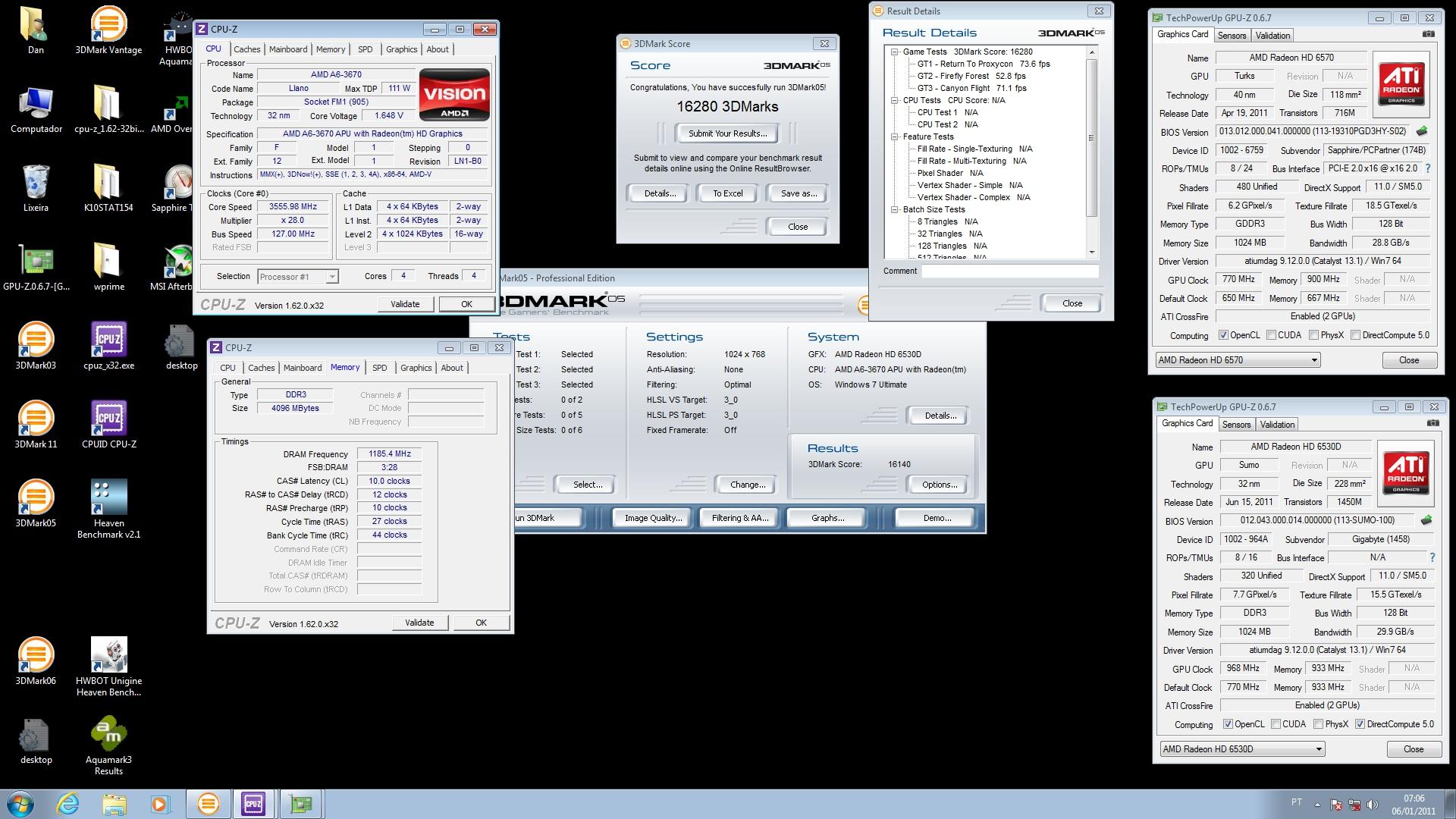Screen dimensions: 1456x819
Task: Open the wprime folder icon
Action: (108, 267)
